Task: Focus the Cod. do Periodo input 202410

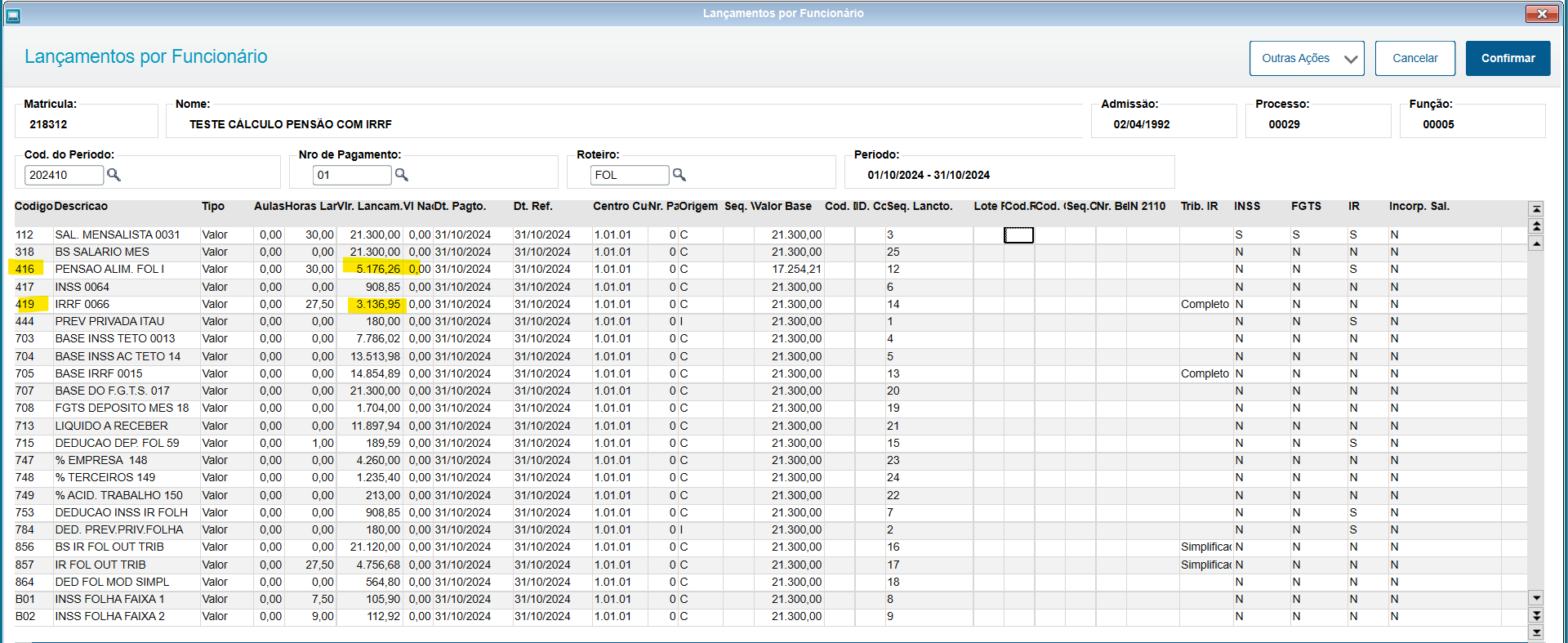Action: coord(64,175)
